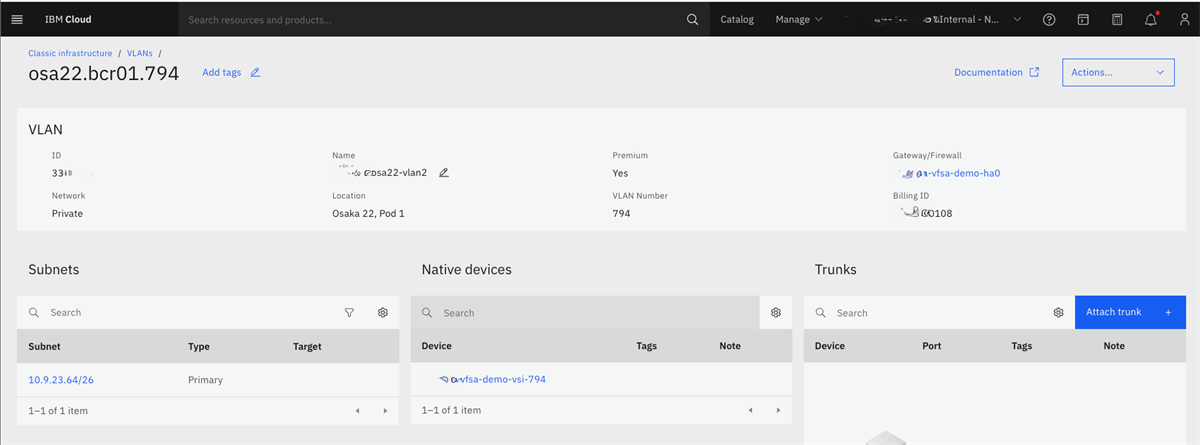Open the user profile avatar icon
The width and height of the screenshot is (1200, 445).
[x=1184, y=19]
